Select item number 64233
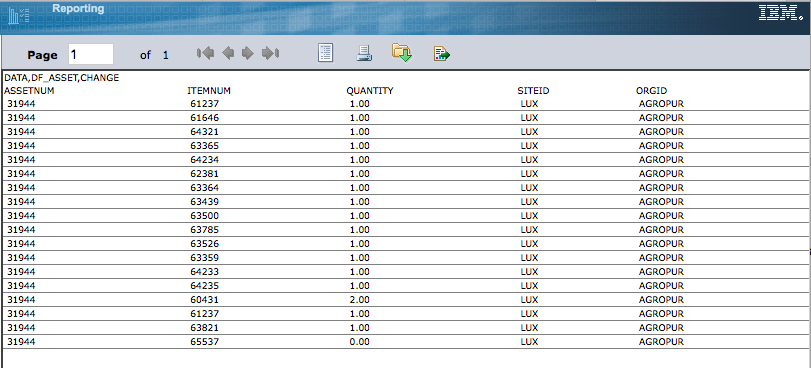The image size is (811, 368). click(x=205, y=271)
